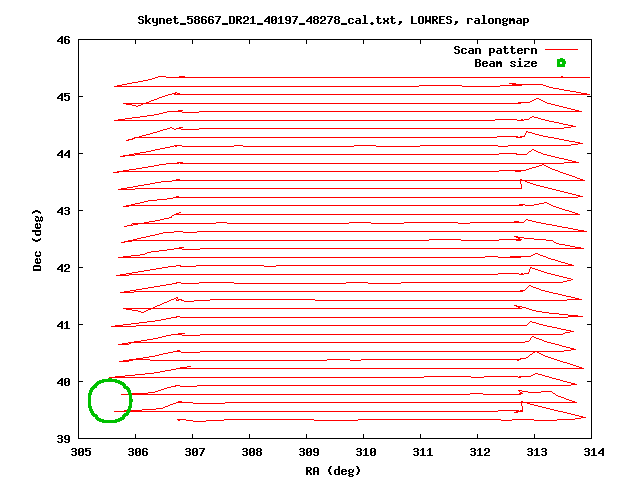
Task: Click the x-axis tick label 306
Action: tap(138, 452)
